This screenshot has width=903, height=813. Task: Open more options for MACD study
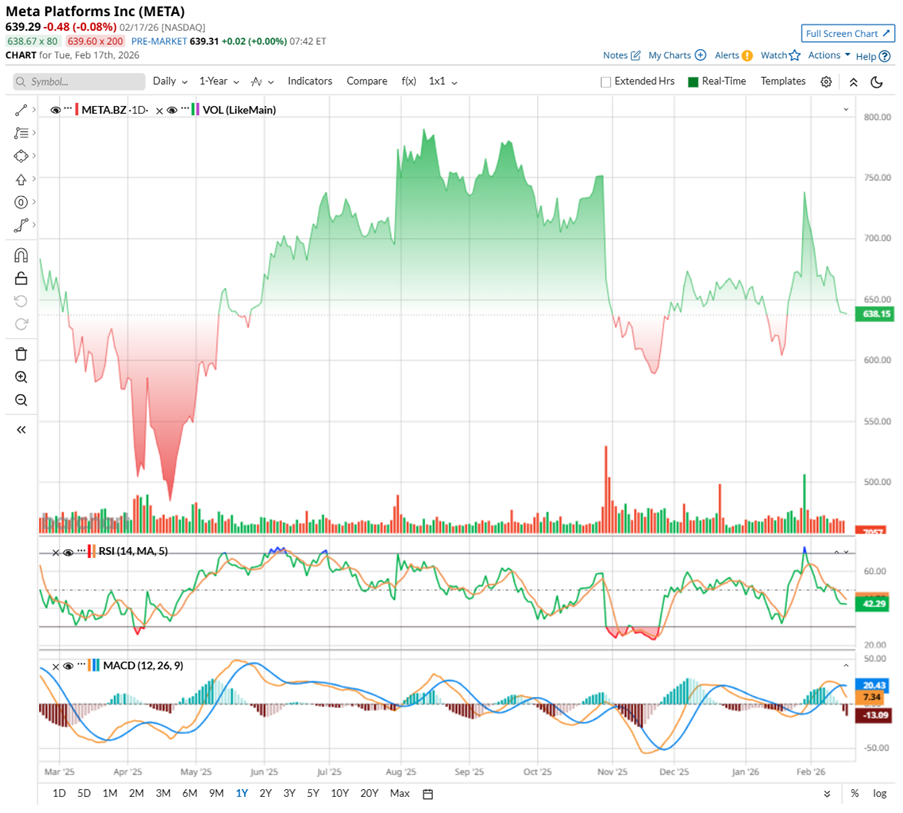point(81,664)
